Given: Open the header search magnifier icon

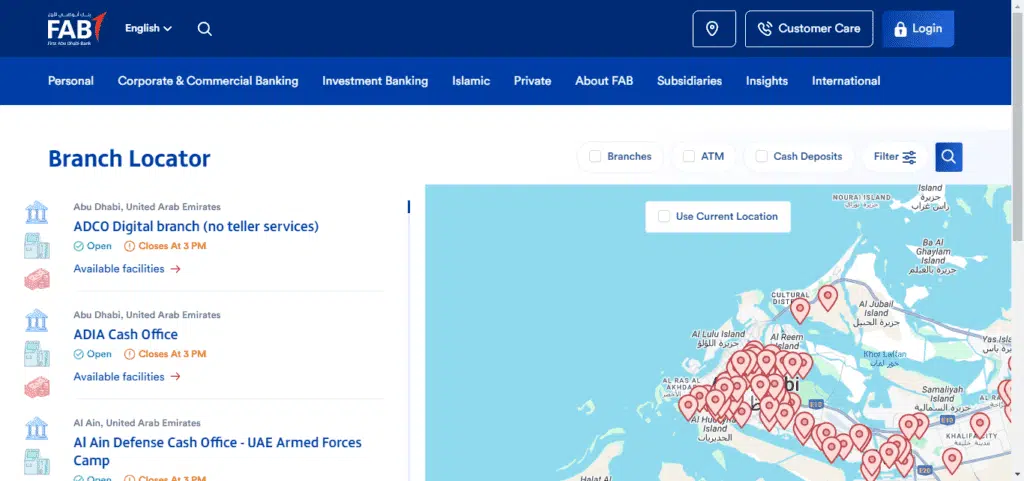Looking at the screenshot, I should [204, 29].
